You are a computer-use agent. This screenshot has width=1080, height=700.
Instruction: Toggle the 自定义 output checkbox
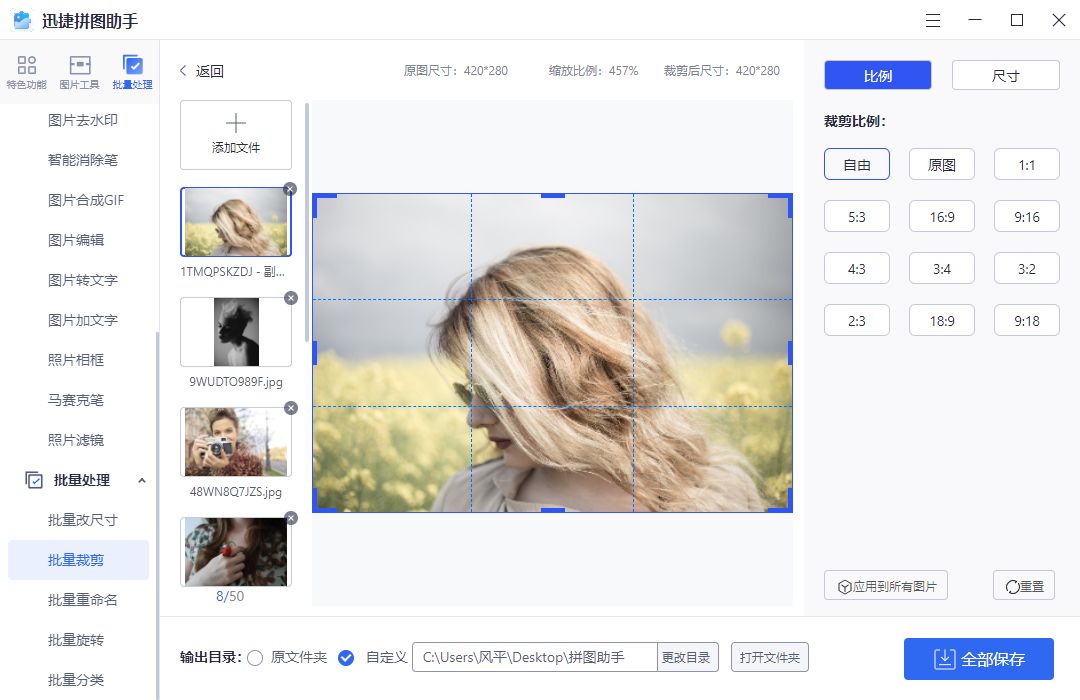pos(346,658)
